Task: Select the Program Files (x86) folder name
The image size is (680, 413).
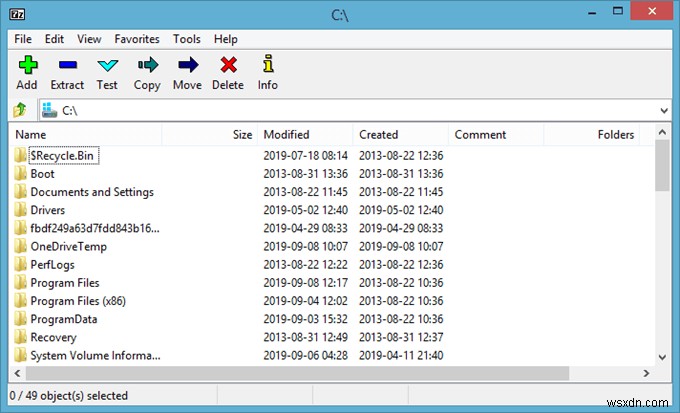Action: pos(78,301)
